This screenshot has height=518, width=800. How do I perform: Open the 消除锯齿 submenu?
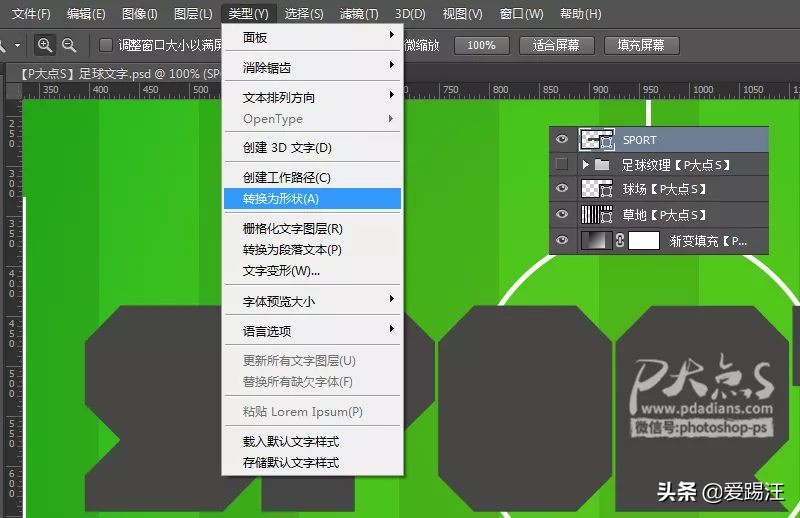[x=312, y=67]
